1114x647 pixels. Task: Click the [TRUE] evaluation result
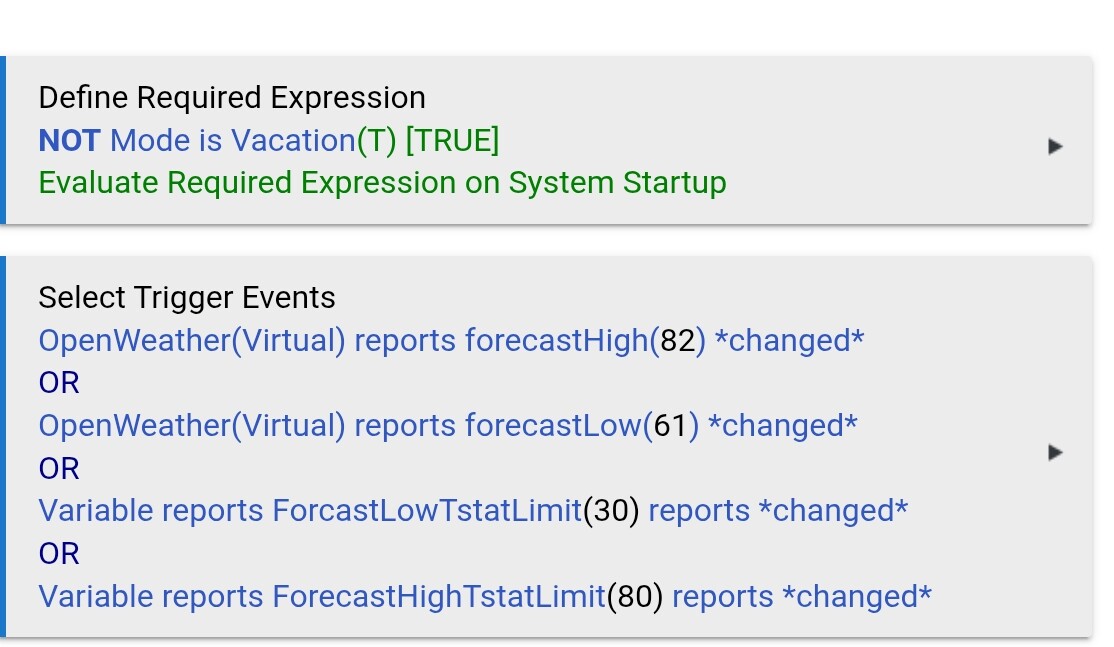coord(452,141)
